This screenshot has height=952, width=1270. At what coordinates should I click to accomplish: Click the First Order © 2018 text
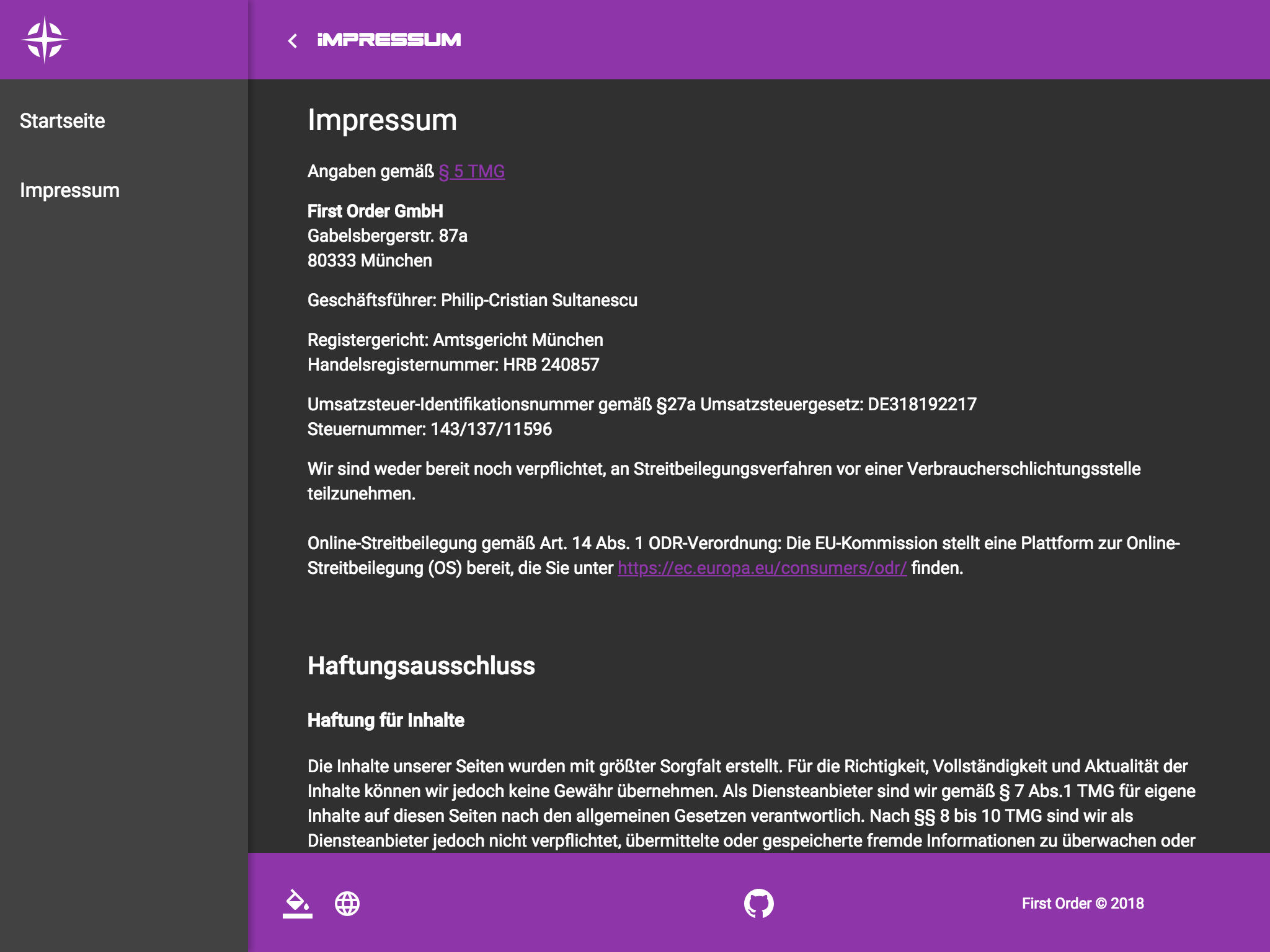[1083, 903]
